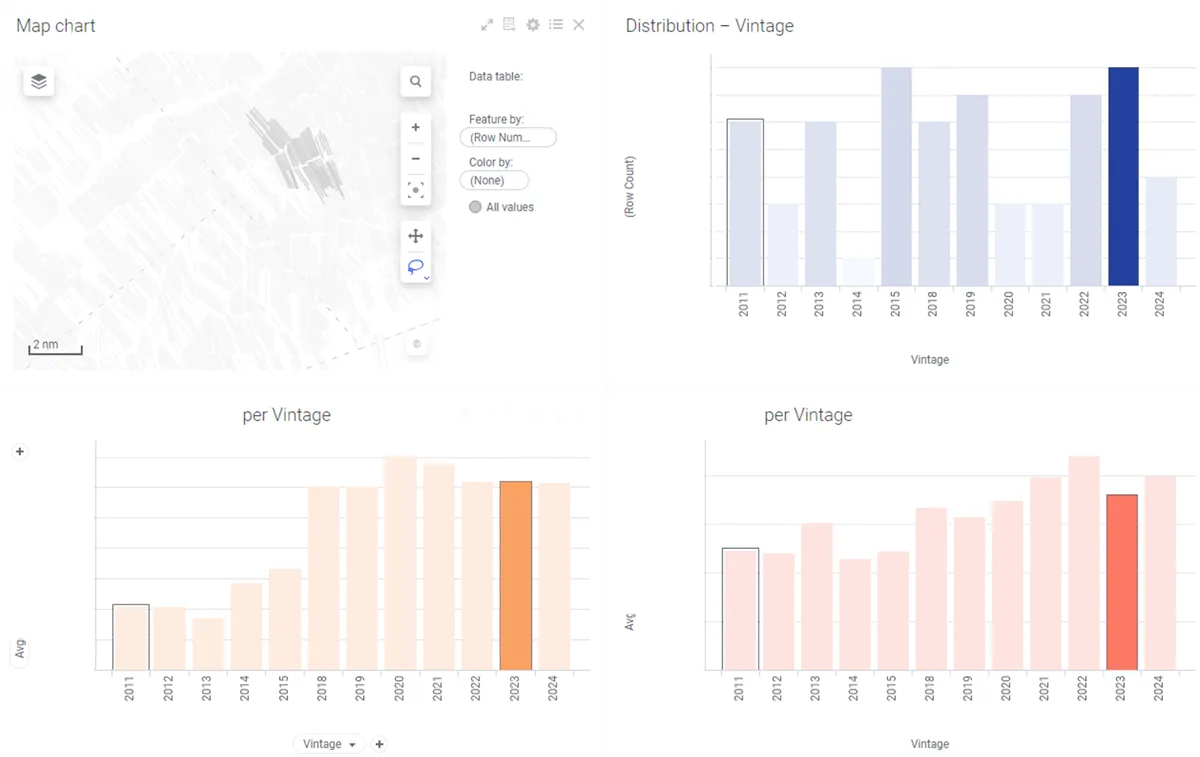Add a column next to Vintage axis

click(379, 744)
